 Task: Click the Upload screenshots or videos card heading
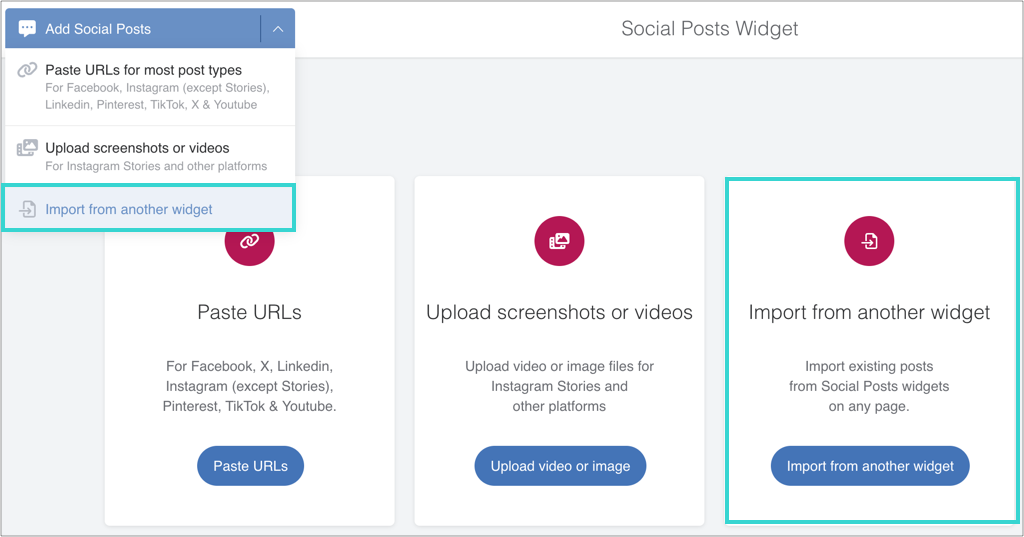[559, 312]
